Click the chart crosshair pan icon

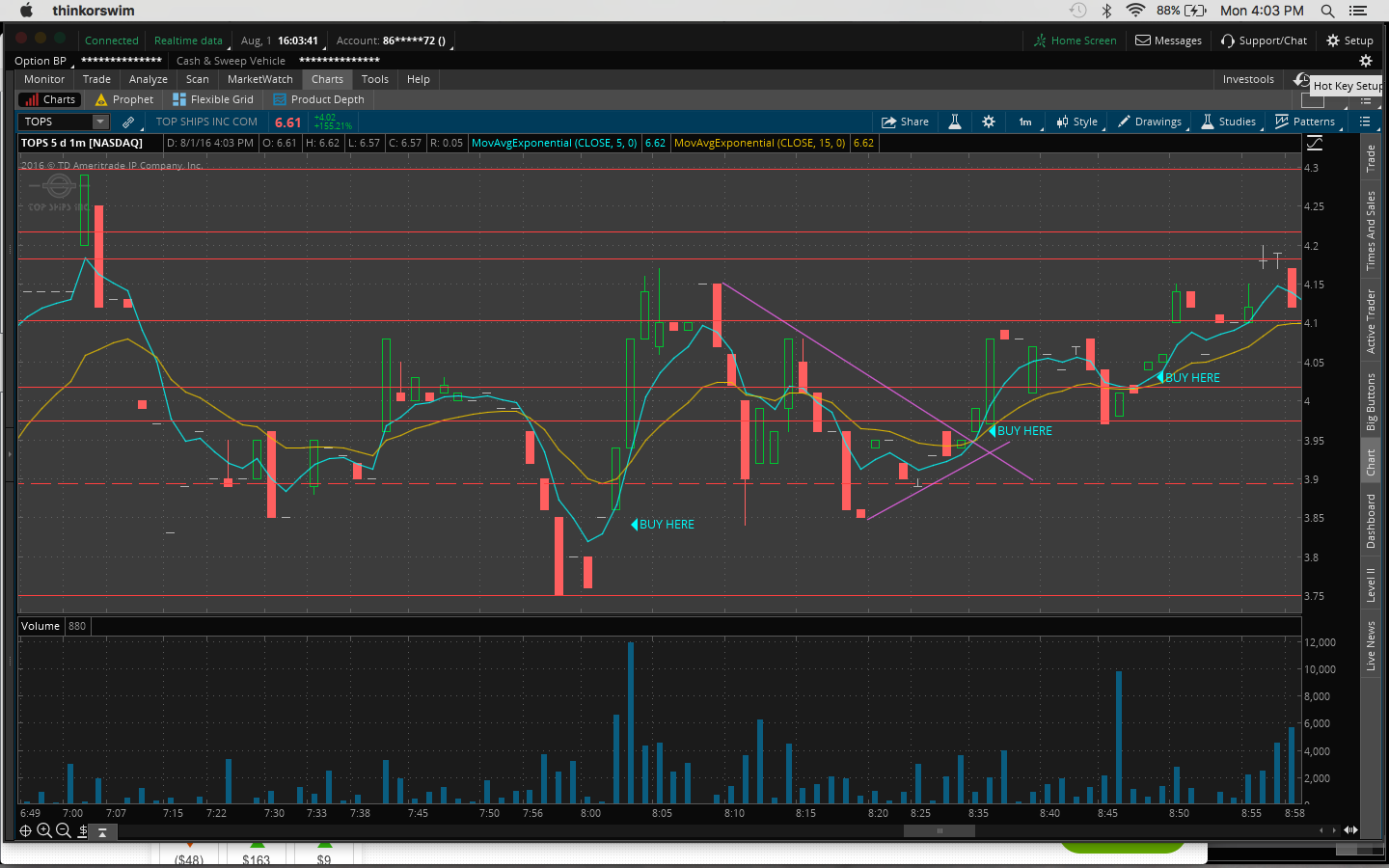26,830
